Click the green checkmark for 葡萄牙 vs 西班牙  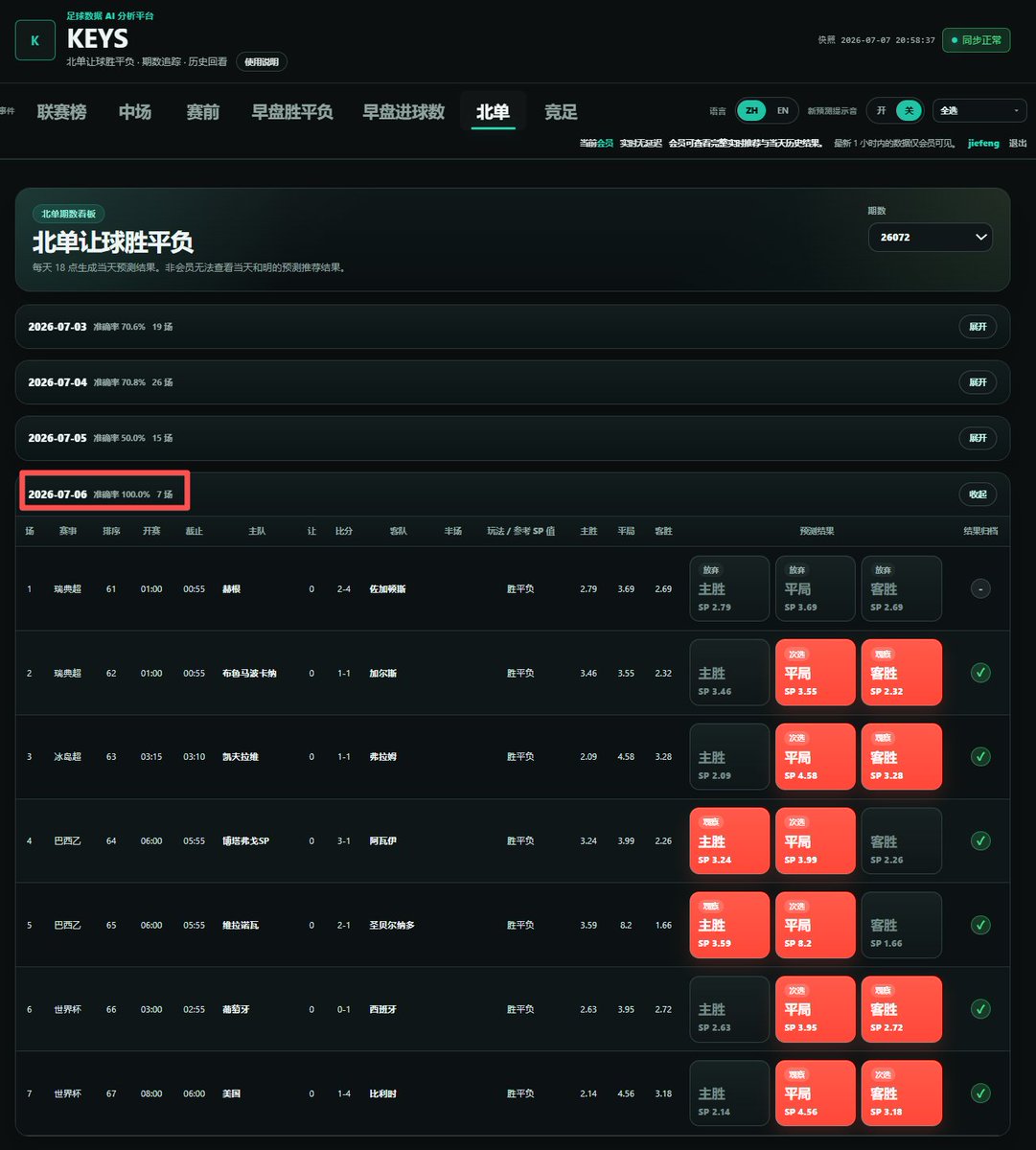(979, 1009)
